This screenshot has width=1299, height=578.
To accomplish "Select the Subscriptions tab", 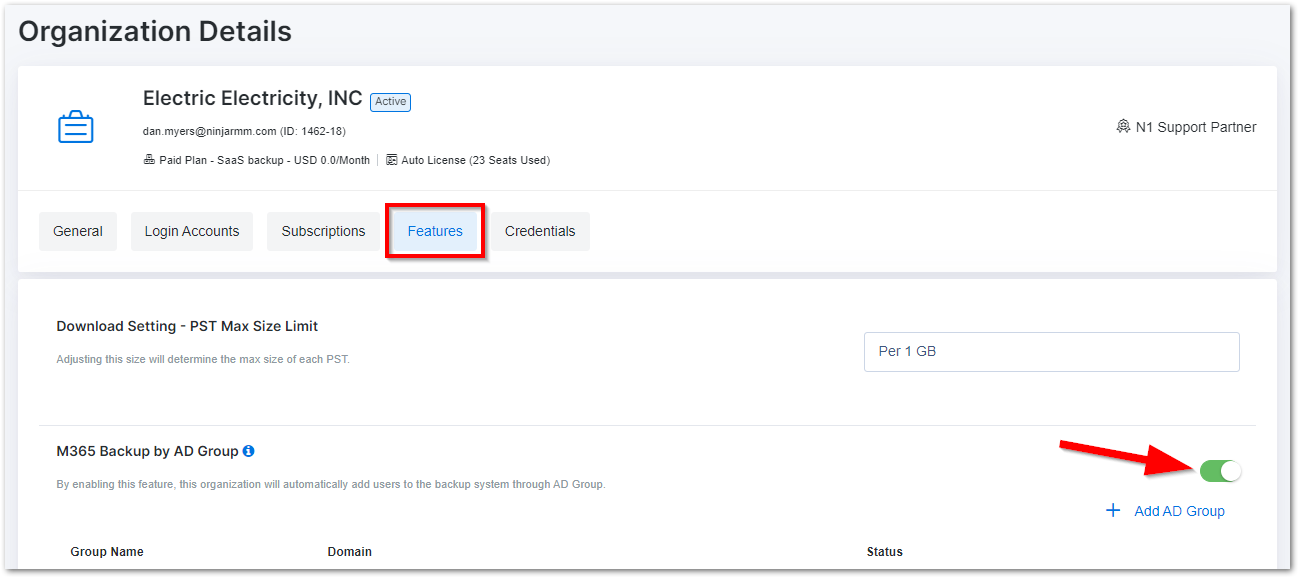I will pyautogui.click(x=323, y=230).
